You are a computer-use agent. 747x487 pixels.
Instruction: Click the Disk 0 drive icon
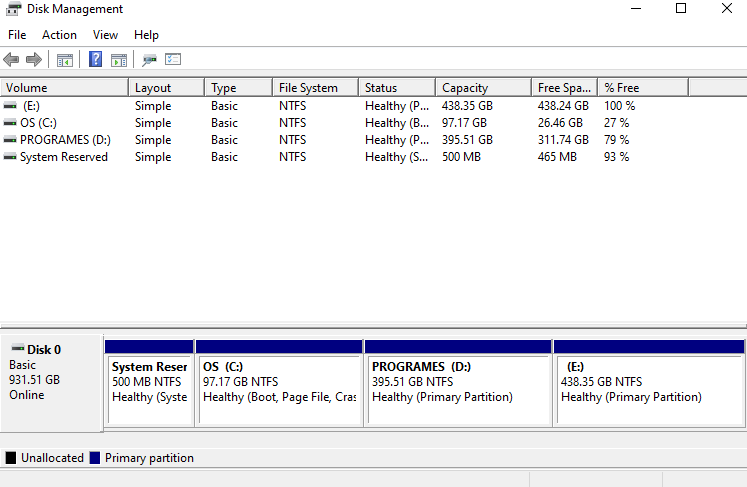18,347
